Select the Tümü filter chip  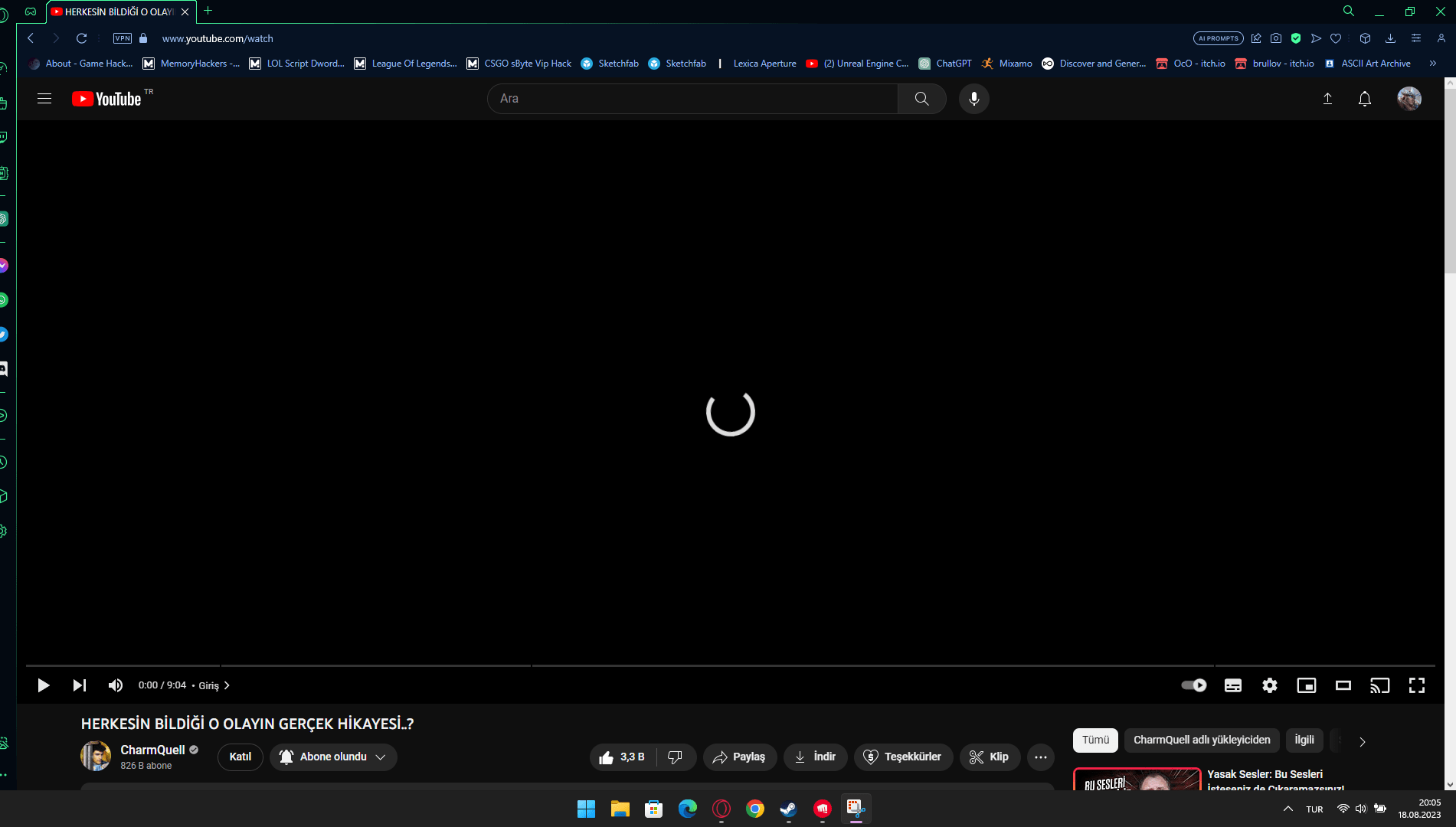(x=1095, y=740)
